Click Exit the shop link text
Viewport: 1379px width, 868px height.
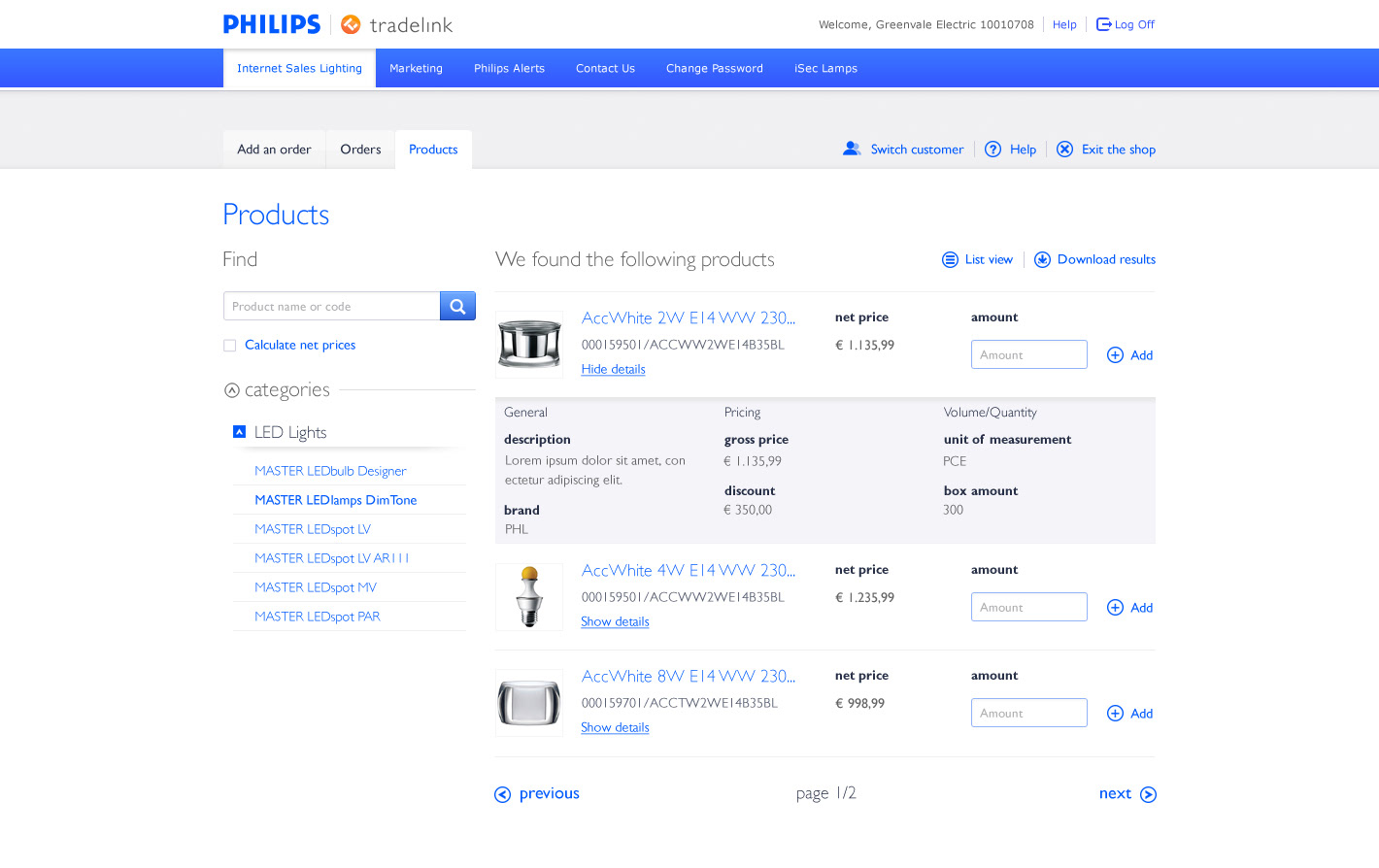tap(1119, 150)
